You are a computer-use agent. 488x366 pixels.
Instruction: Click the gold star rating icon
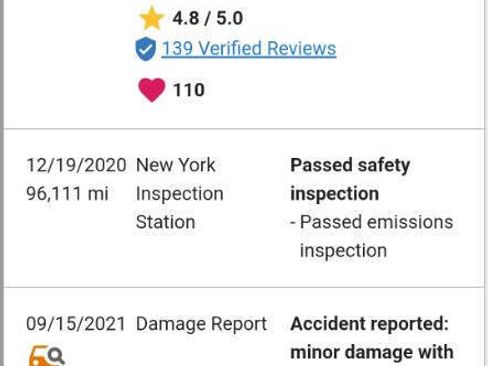(x=151, y=18)
